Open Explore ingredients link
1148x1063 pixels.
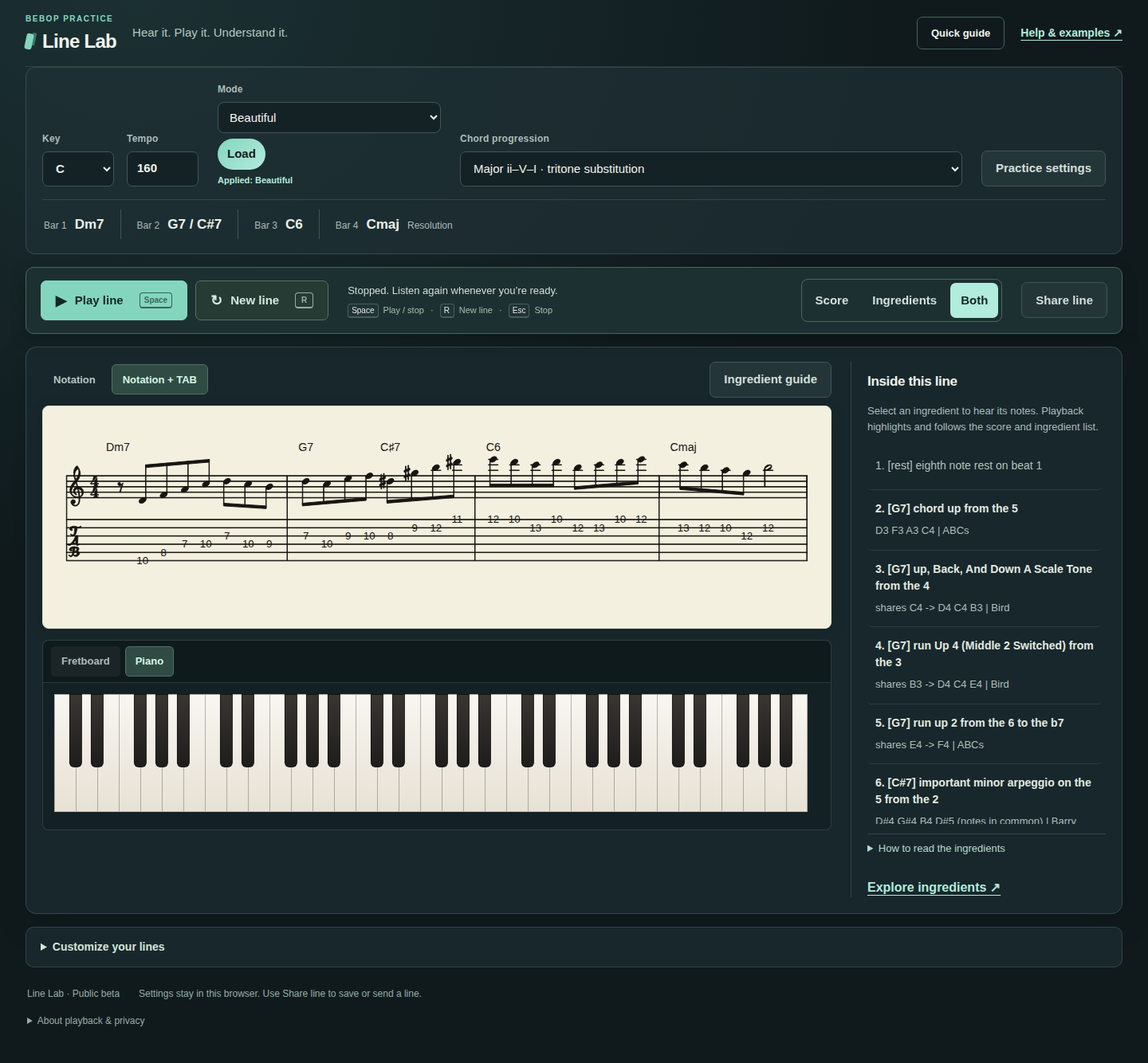934,888
